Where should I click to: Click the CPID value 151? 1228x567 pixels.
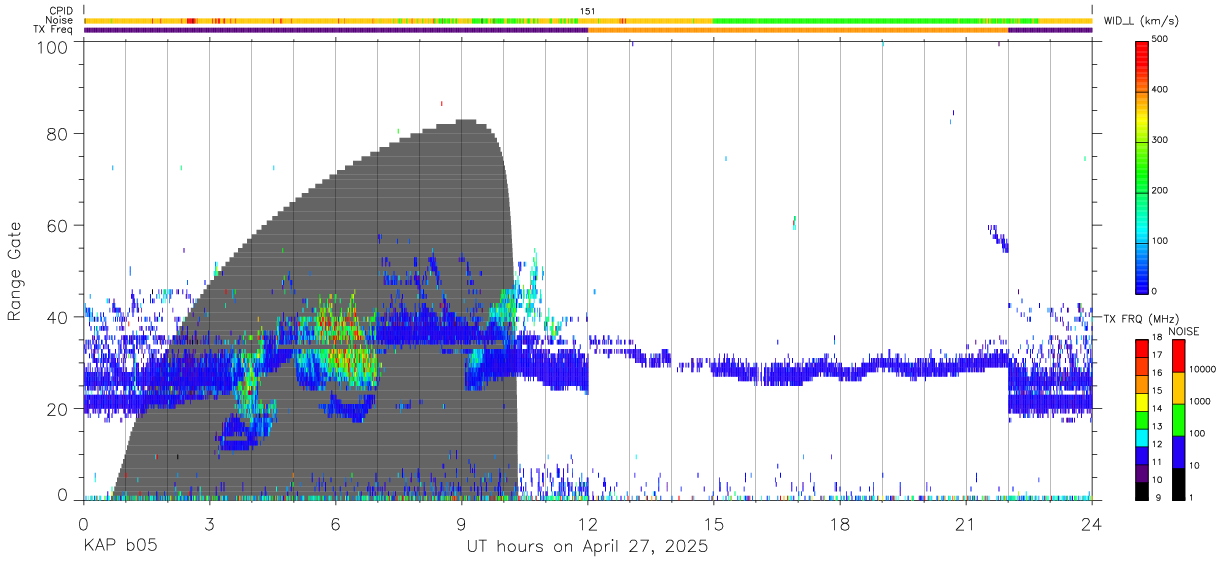pyautogui.click(x=587, y=11)
